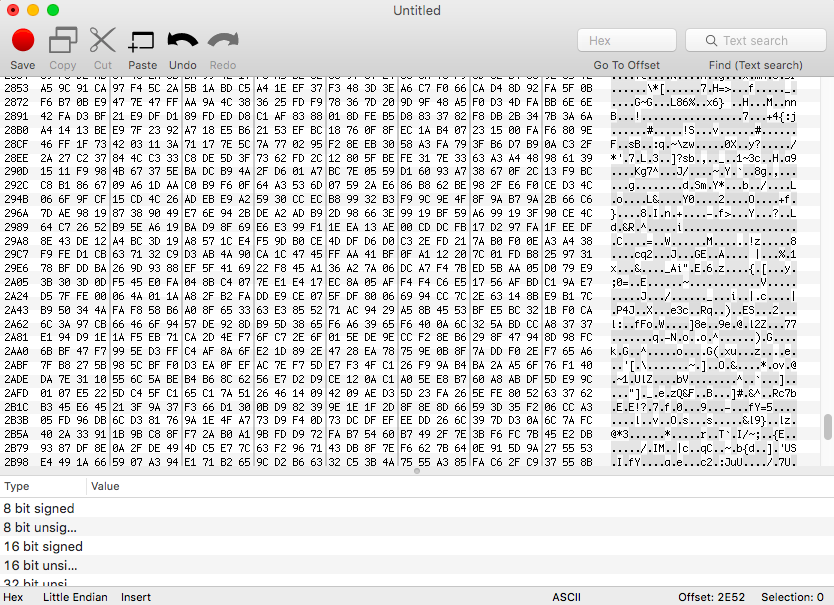Image resolution: width=834 pixels, height=605 pixels.
Task: Select the 8 bit signed row
Action: 417,508
